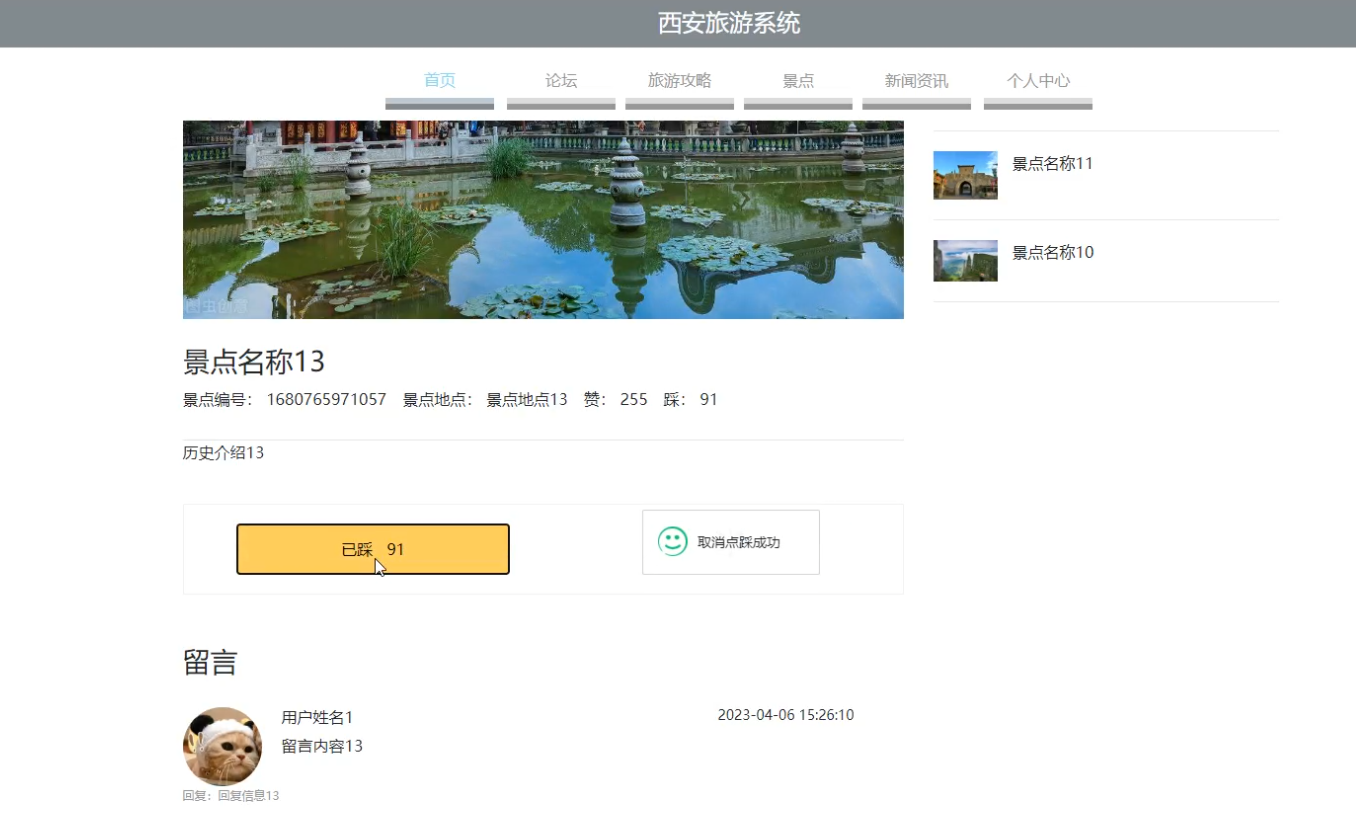
Task: Click the timestamp 2023-04-06 15:26:10
Action: tap(786, 715)
